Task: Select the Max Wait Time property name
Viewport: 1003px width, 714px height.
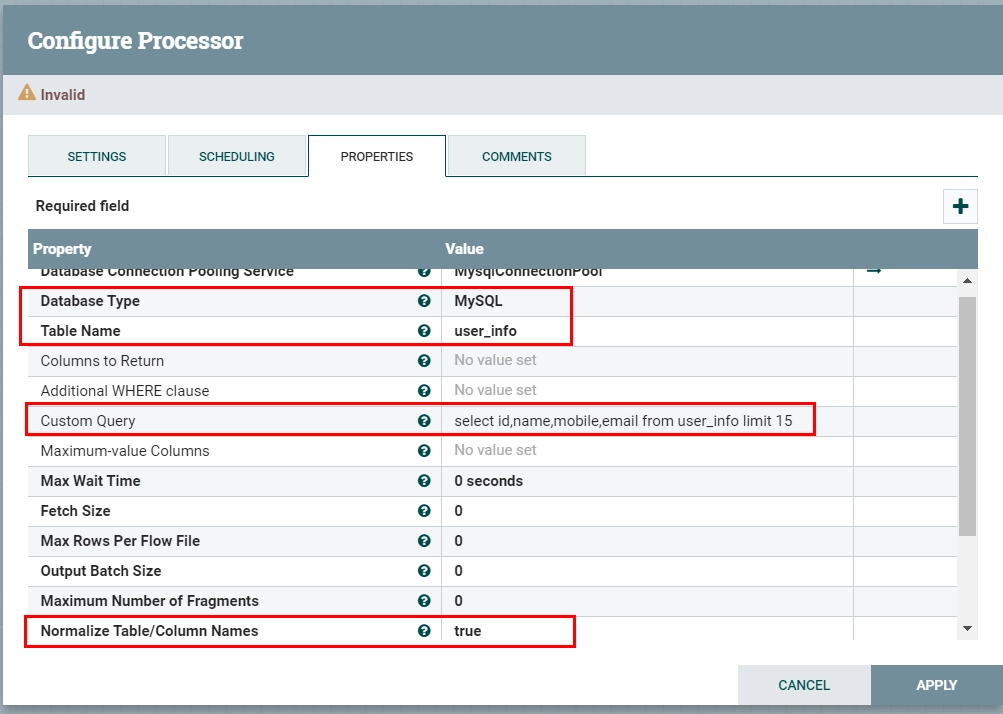Action: (x=91, y=480)
